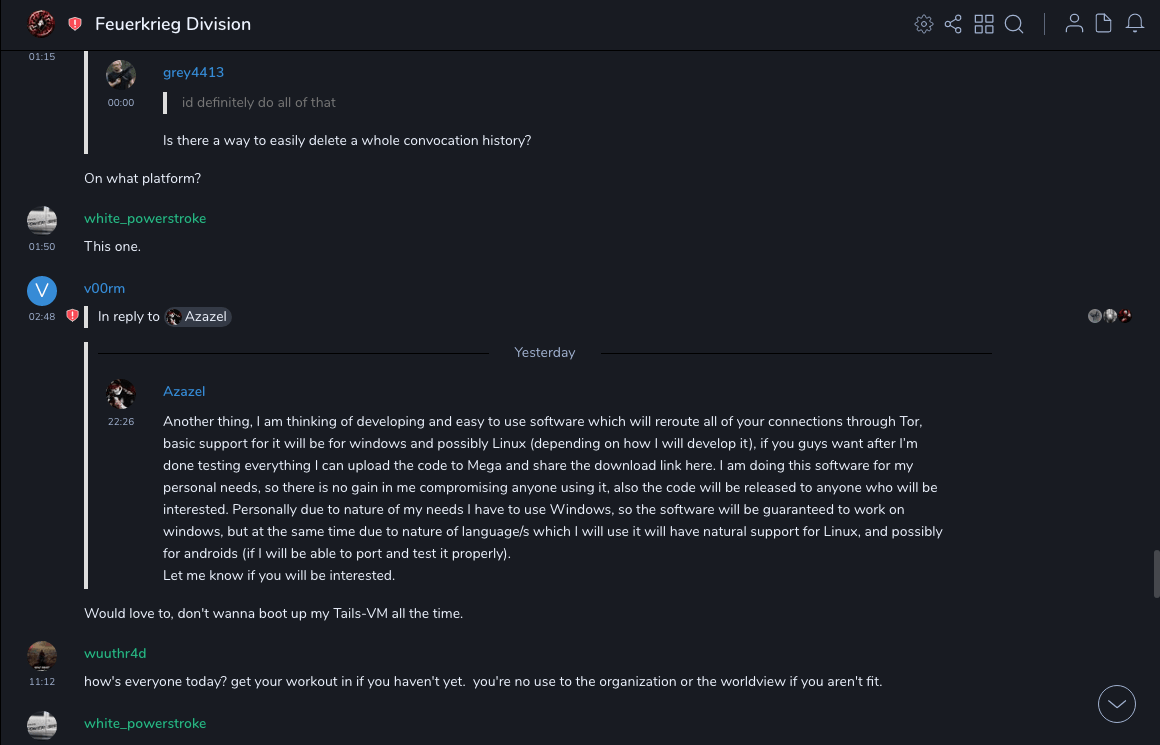Open grey4413 user profile name

(x=193, y=72)
